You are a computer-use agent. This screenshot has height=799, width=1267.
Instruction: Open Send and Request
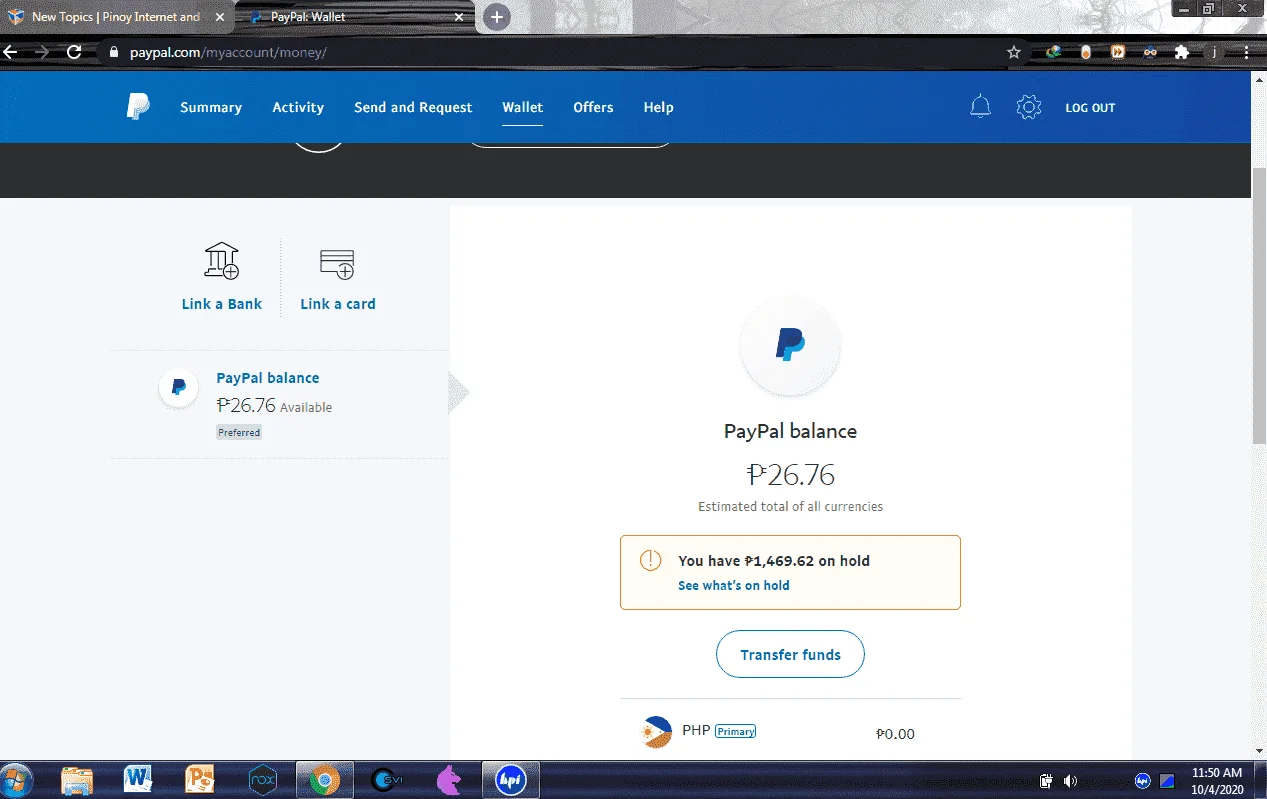coord(413,107)
